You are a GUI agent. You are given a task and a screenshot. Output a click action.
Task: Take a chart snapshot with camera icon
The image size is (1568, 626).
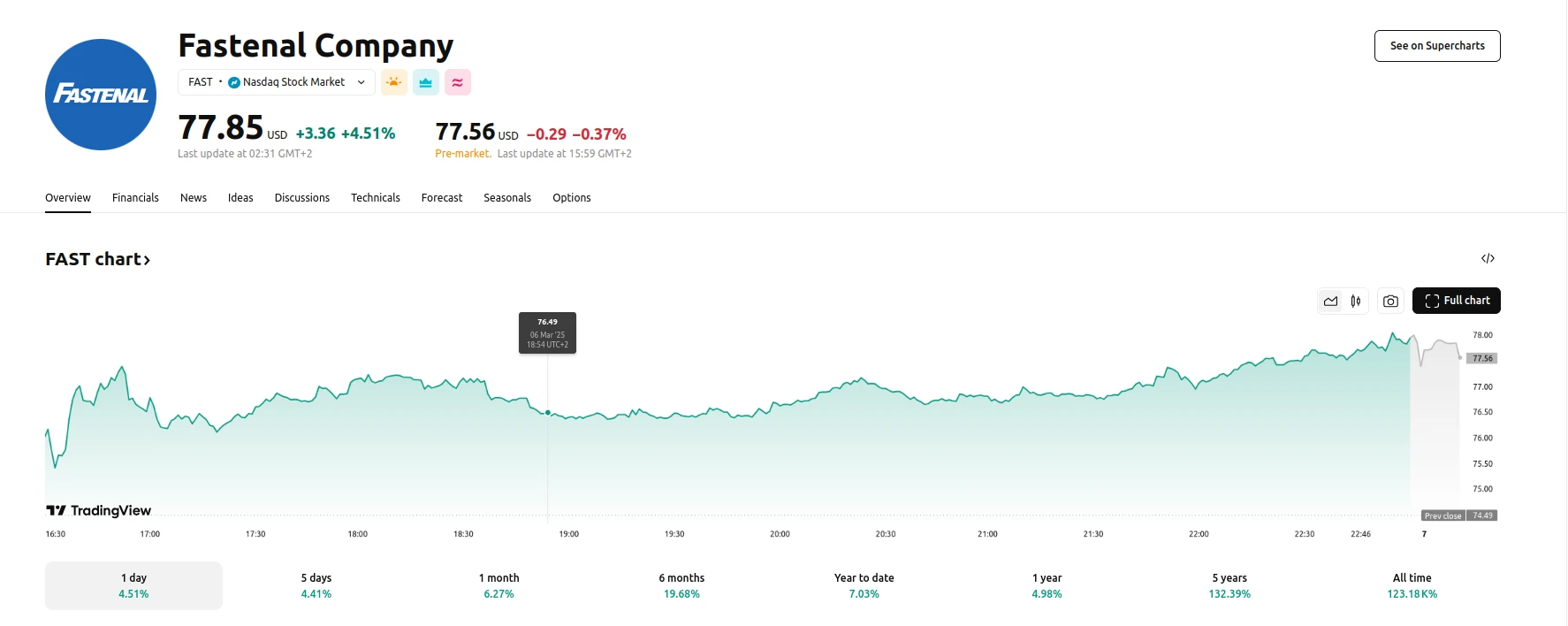click(1390, 301)
